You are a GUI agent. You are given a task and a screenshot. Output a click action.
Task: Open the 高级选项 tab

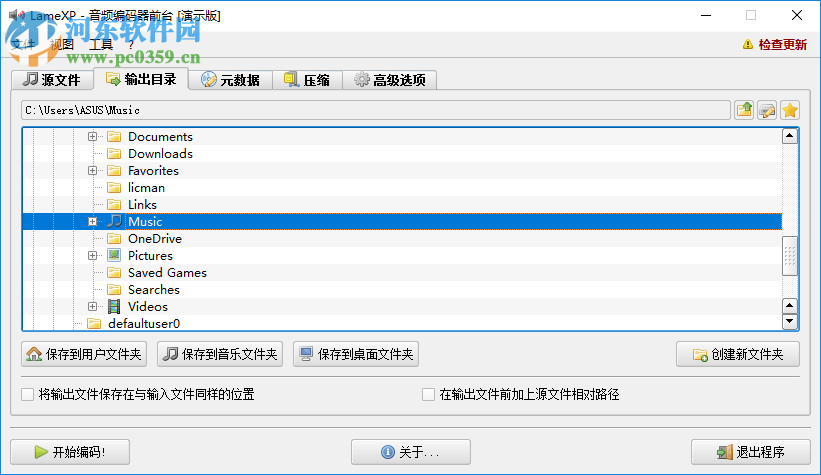pos(390,80)
